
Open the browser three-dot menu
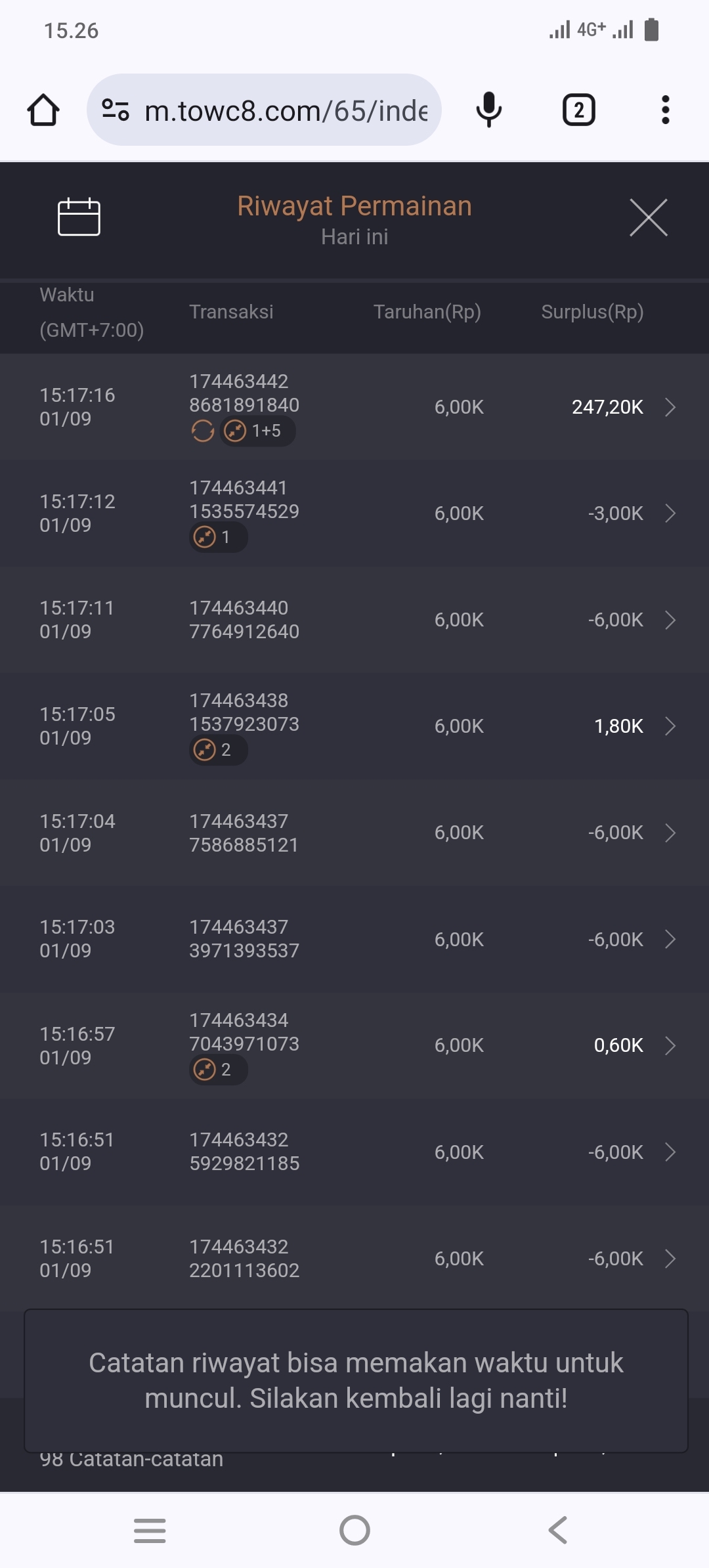tap(665, 110)
